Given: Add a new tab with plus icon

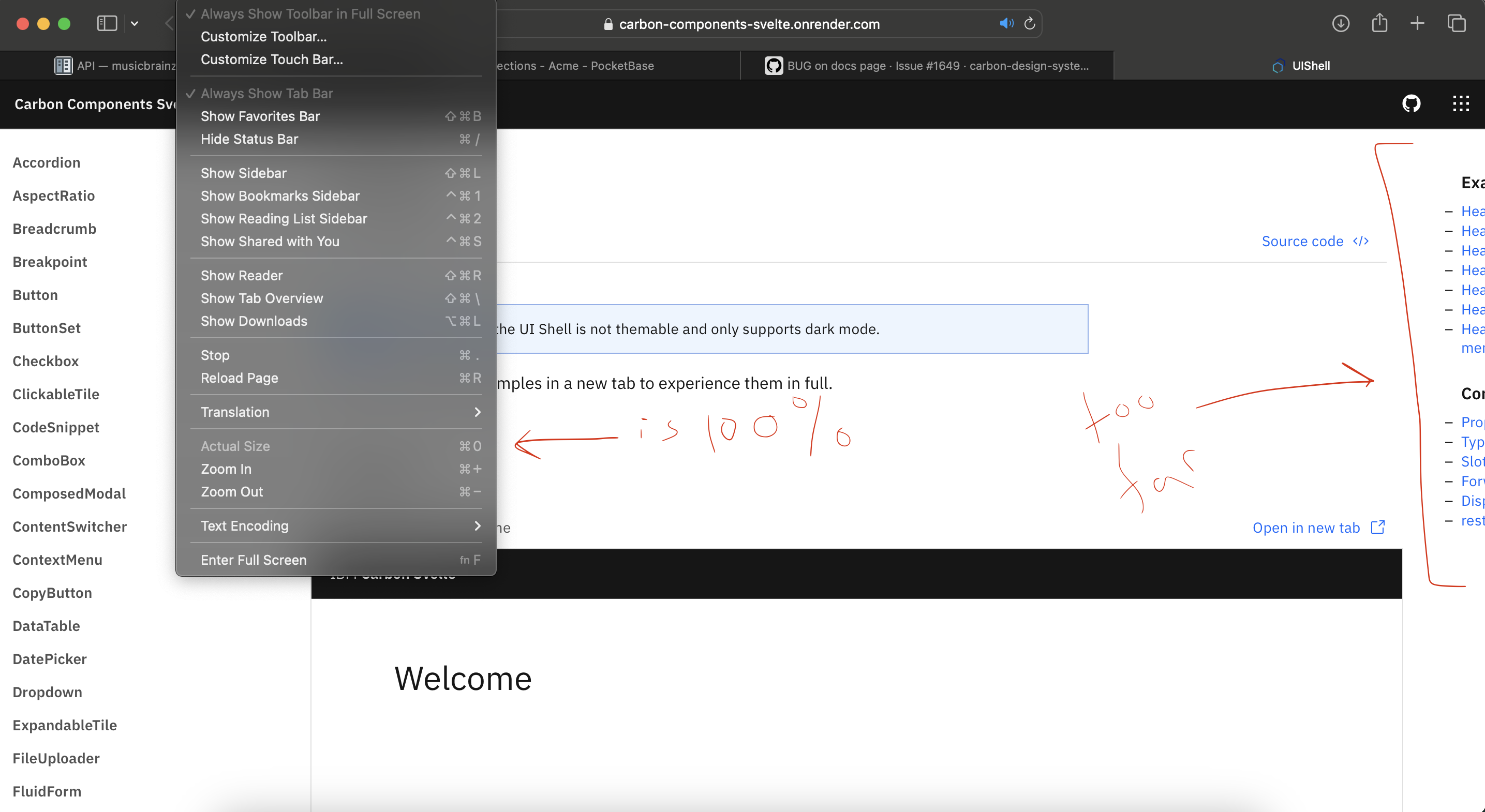Looking at the screenshot, I should tap(1418, 24).
